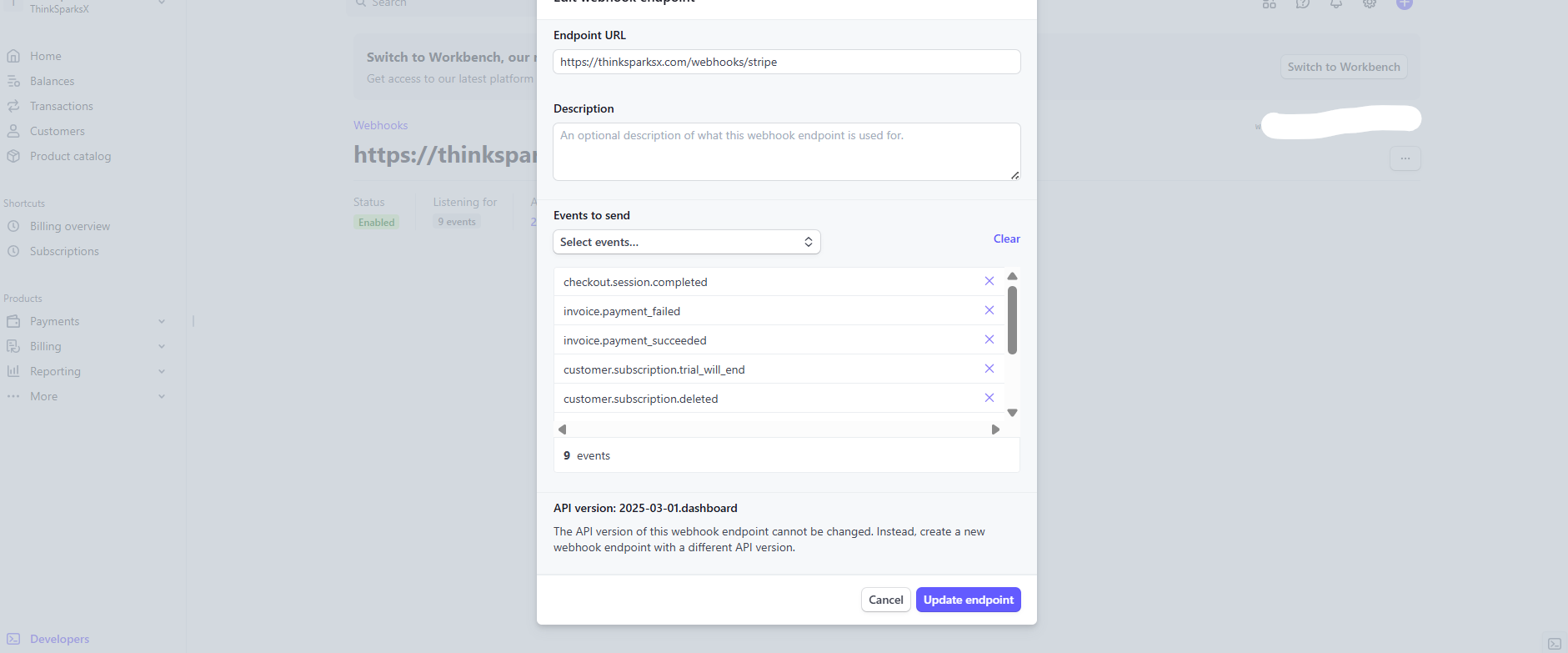Expand the Payments section chevron
The image size is (1568, 653).
162,321
